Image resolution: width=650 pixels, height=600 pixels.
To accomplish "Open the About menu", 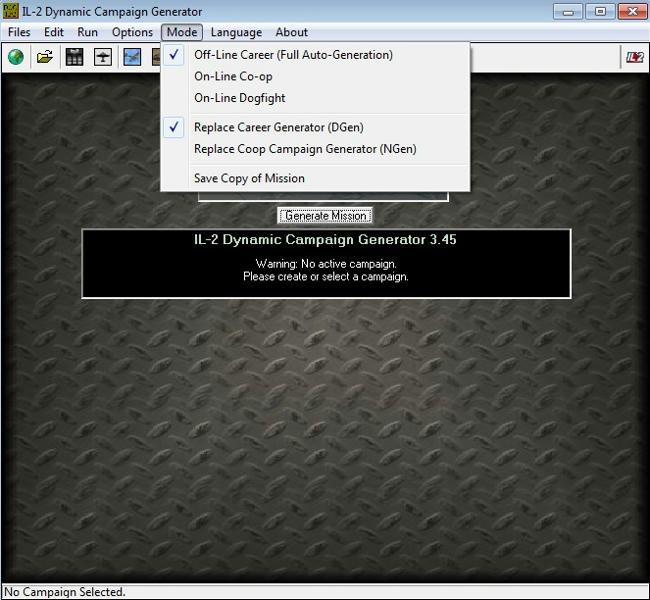I will pyautogui.click(x=292, y=32).
